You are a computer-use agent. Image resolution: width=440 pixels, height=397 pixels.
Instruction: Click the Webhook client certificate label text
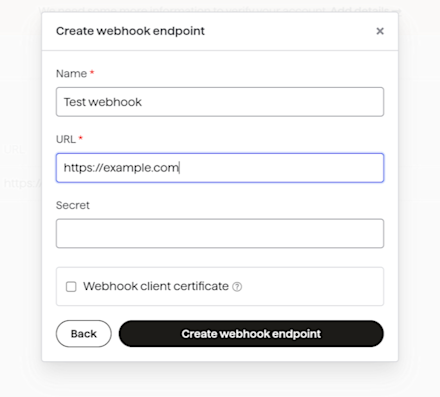156,286
